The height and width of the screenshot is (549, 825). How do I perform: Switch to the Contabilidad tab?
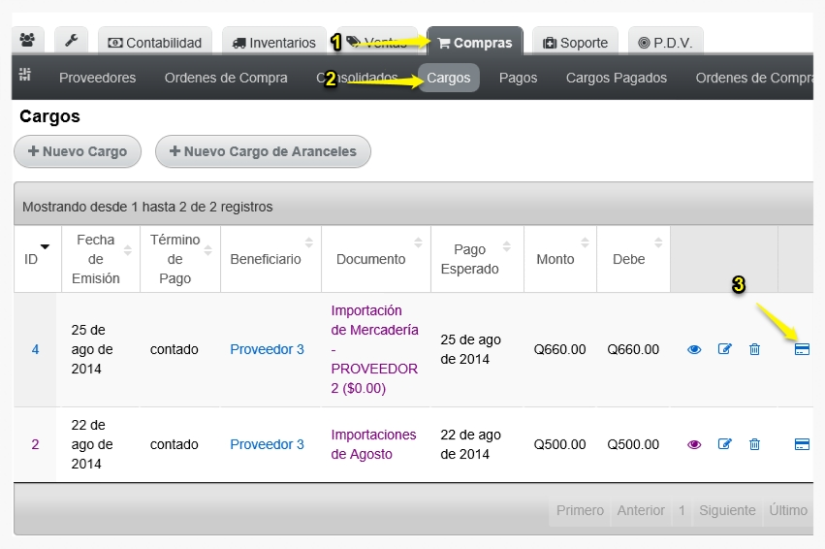[155, 42]
